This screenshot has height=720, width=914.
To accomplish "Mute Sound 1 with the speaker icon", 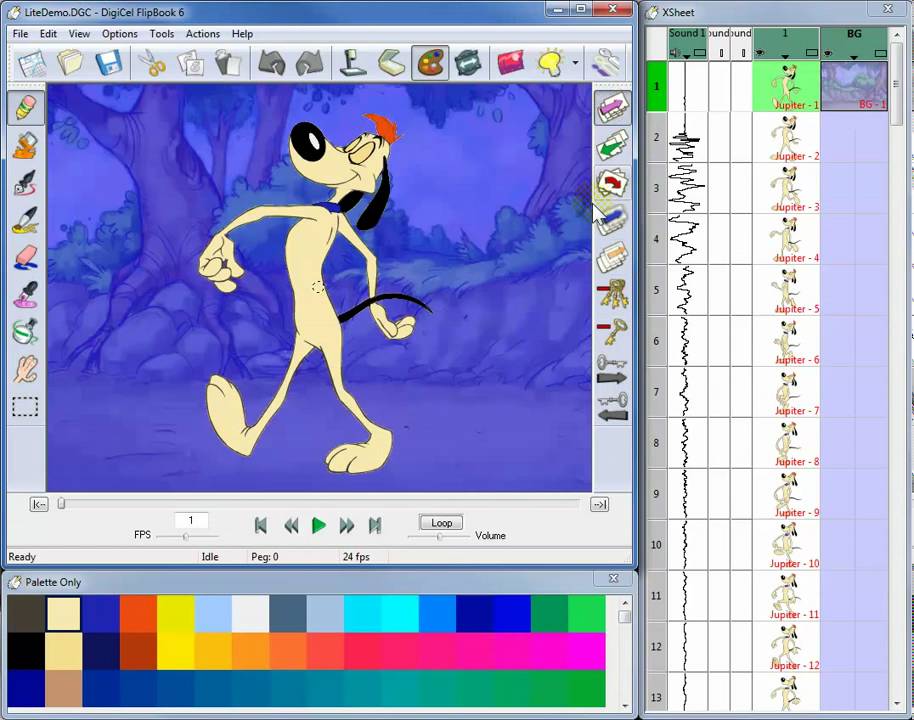I will (674, 53).
